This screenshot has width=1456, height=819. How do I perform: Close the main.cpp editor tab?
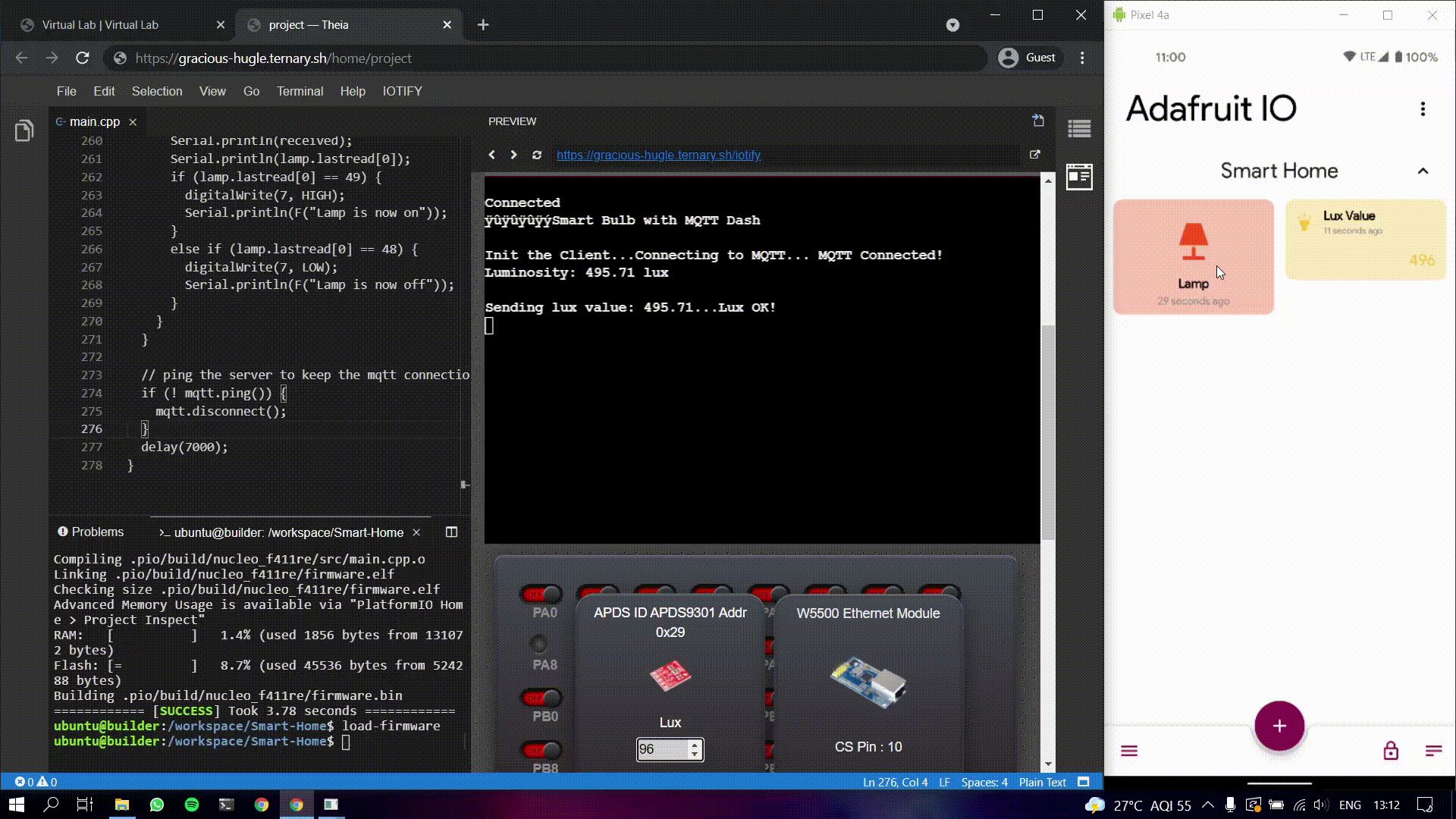(x=133, y=121)
